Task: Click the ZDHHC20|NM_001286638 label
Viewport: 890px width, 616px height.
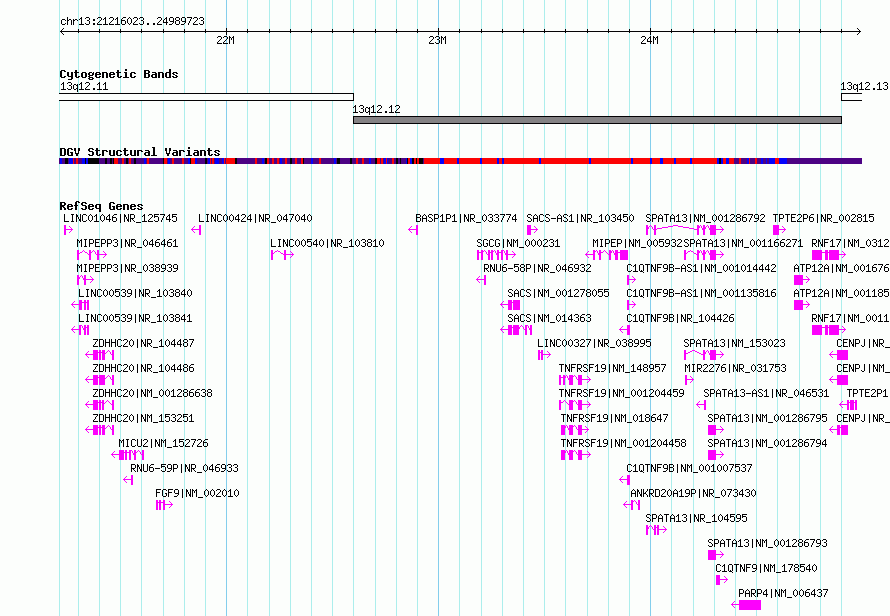Action: (x=153, y=393)
